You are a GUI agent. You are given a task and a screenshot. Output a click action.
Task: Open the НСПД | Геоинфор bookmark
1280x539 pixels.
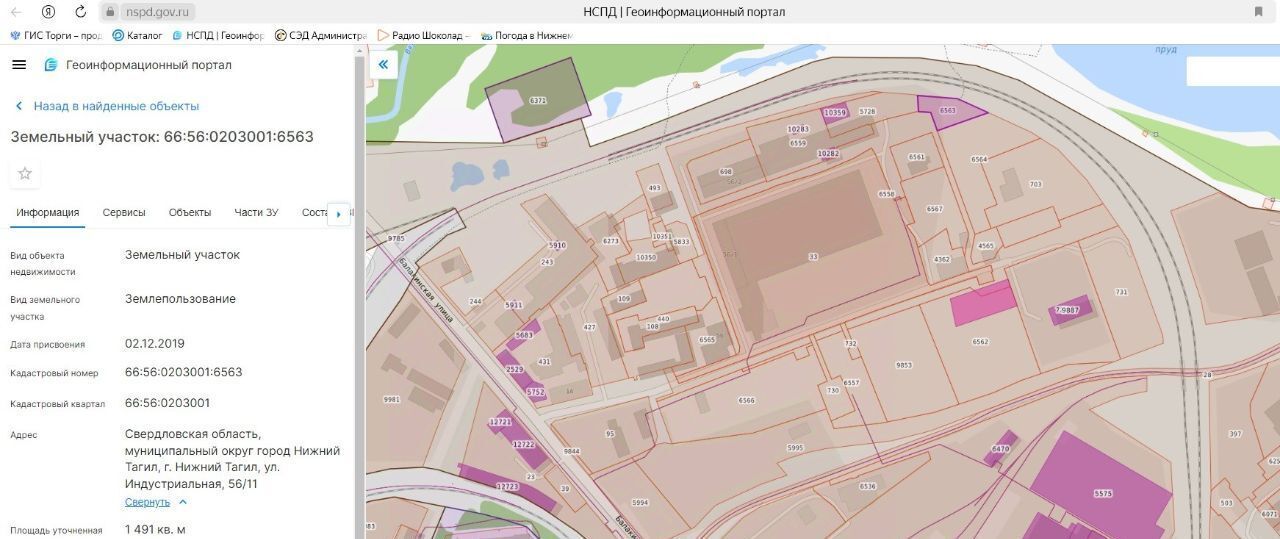[x=218, y=35]
